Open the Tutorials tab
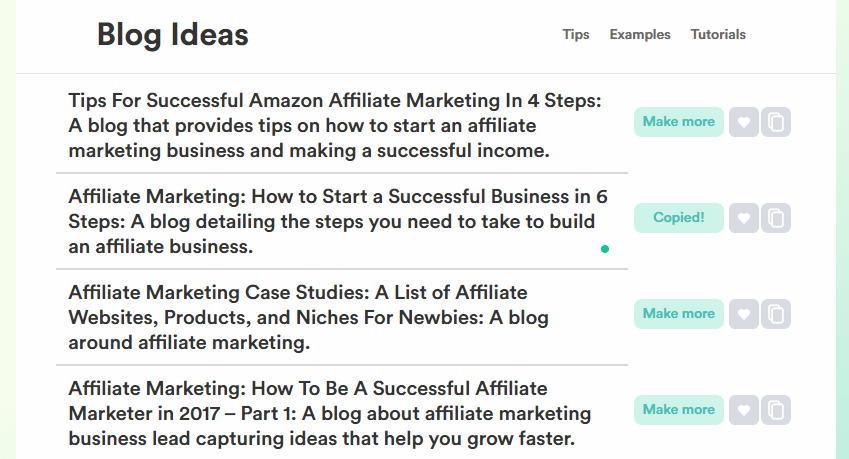Viewport: 849px width, 459px height. 718,35
